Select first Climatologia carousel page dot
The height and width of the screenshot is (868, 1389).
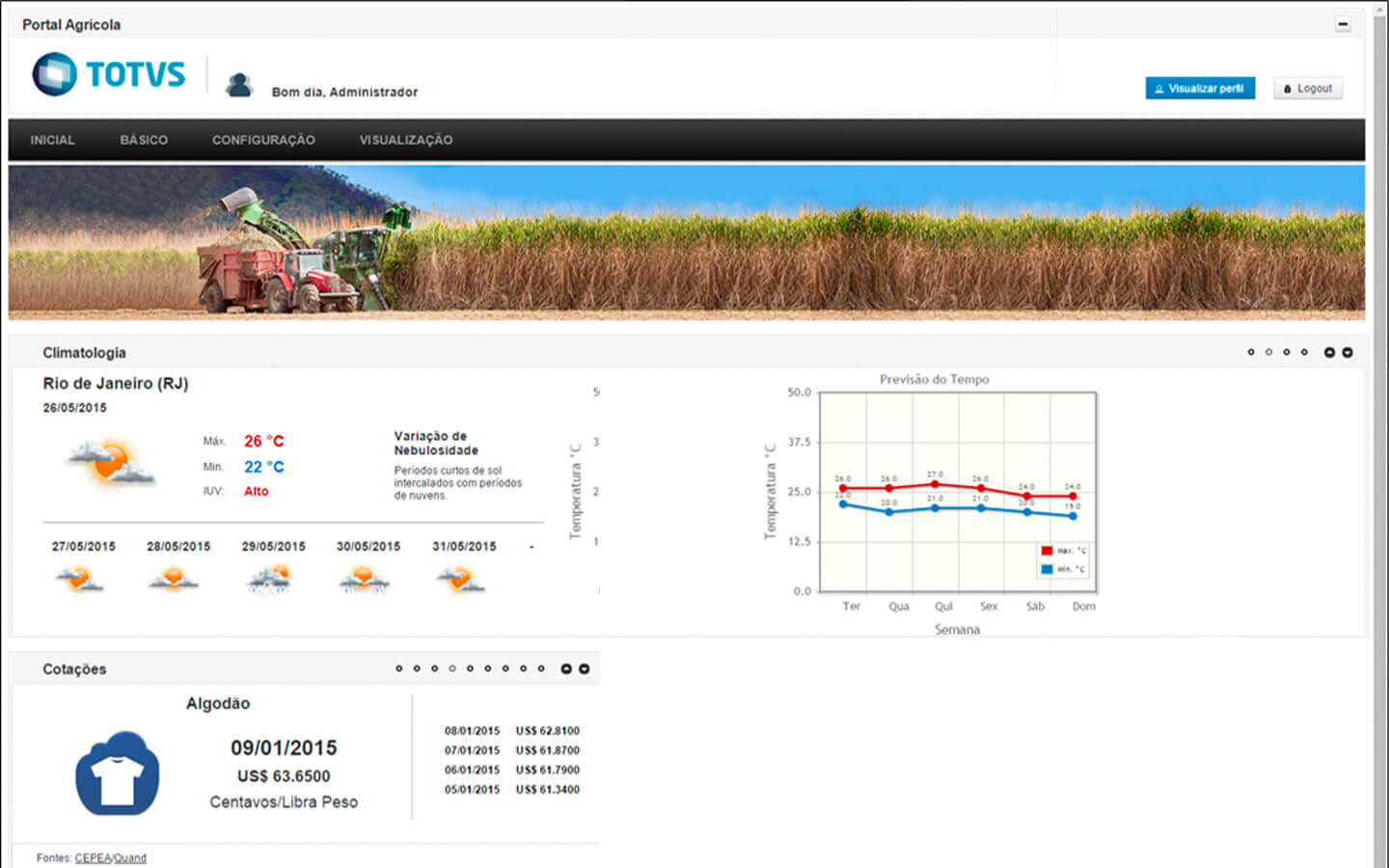pyautogui.click(x=1251, y=352)
